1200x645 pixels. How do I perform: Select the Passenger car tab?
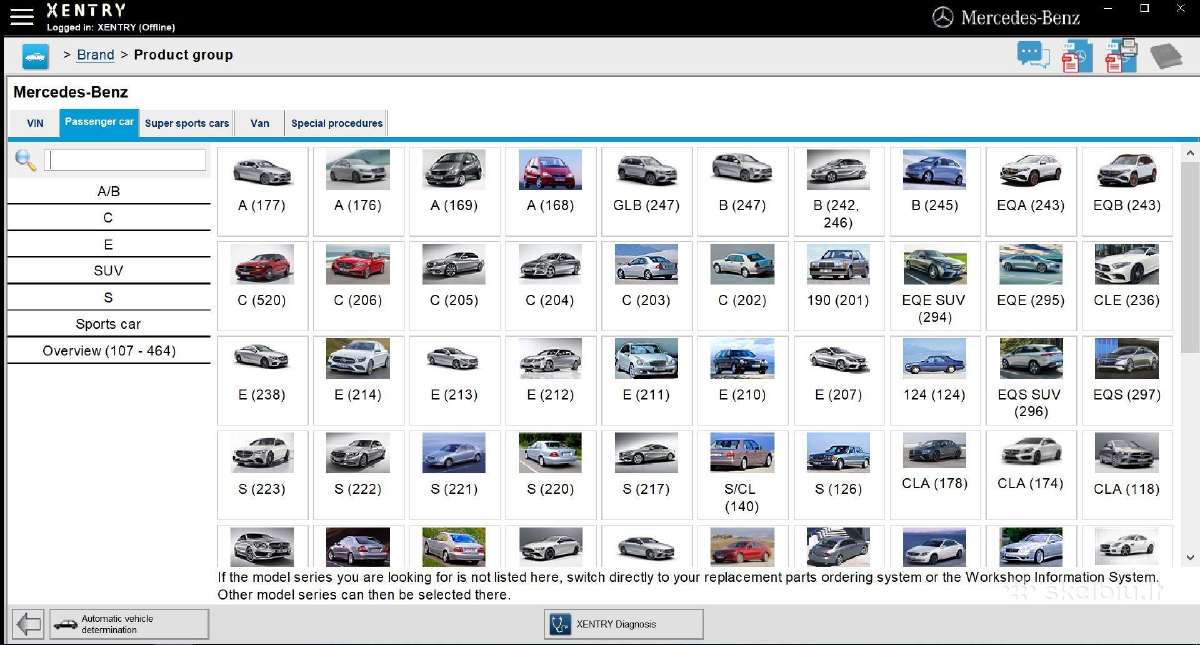[x=99, y=123]
